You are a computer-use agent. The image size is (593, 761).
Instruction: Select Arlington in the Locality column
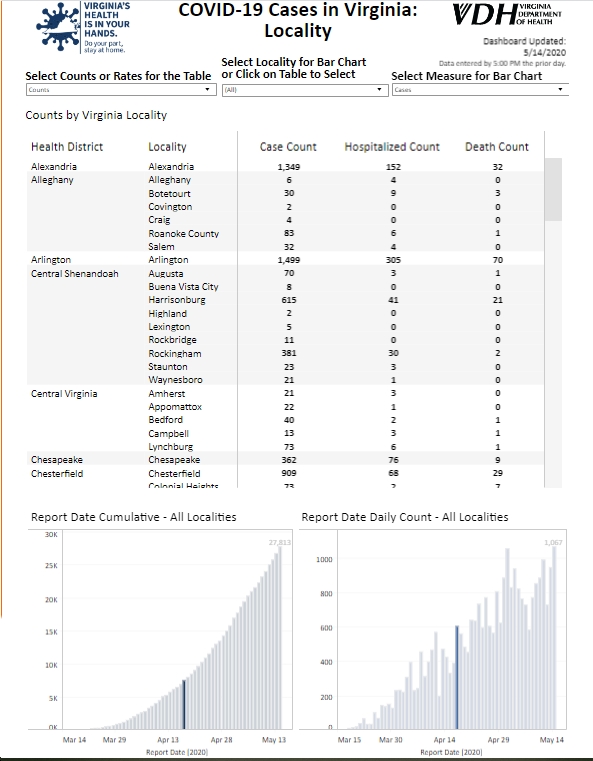pos(168,260)
